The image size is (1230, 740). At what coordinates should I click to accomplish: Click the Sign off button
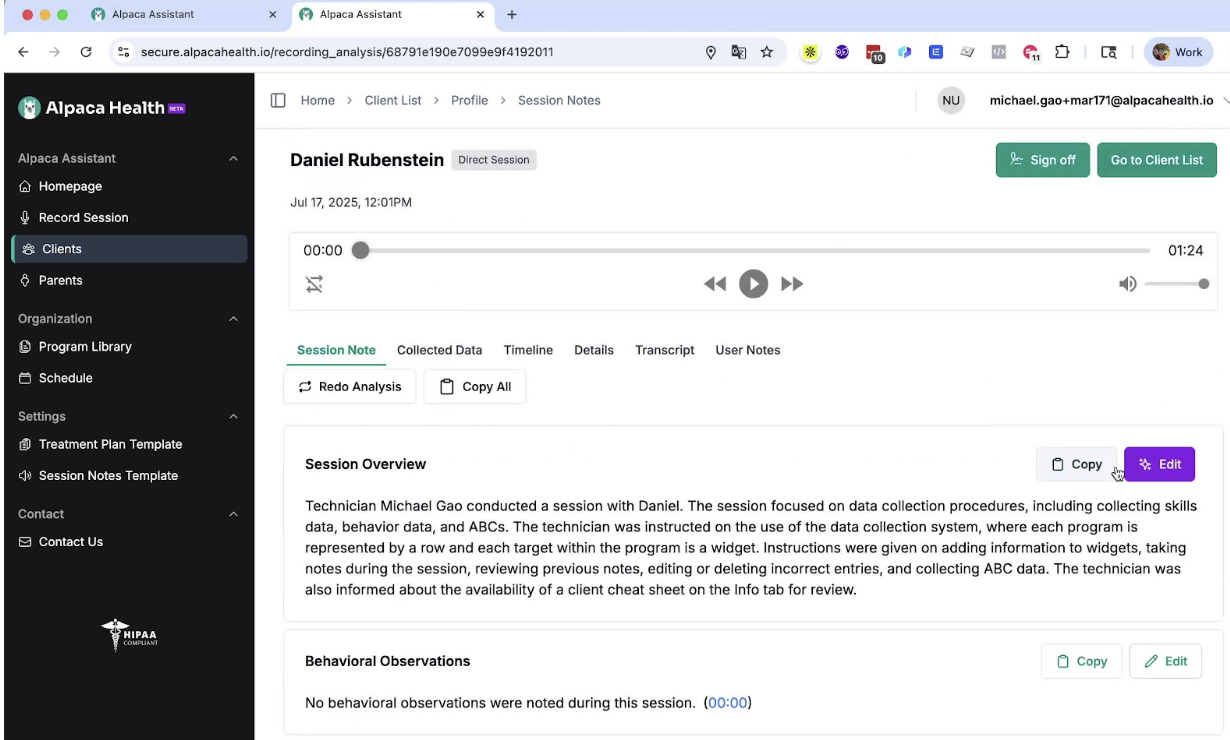[1042, 160]
